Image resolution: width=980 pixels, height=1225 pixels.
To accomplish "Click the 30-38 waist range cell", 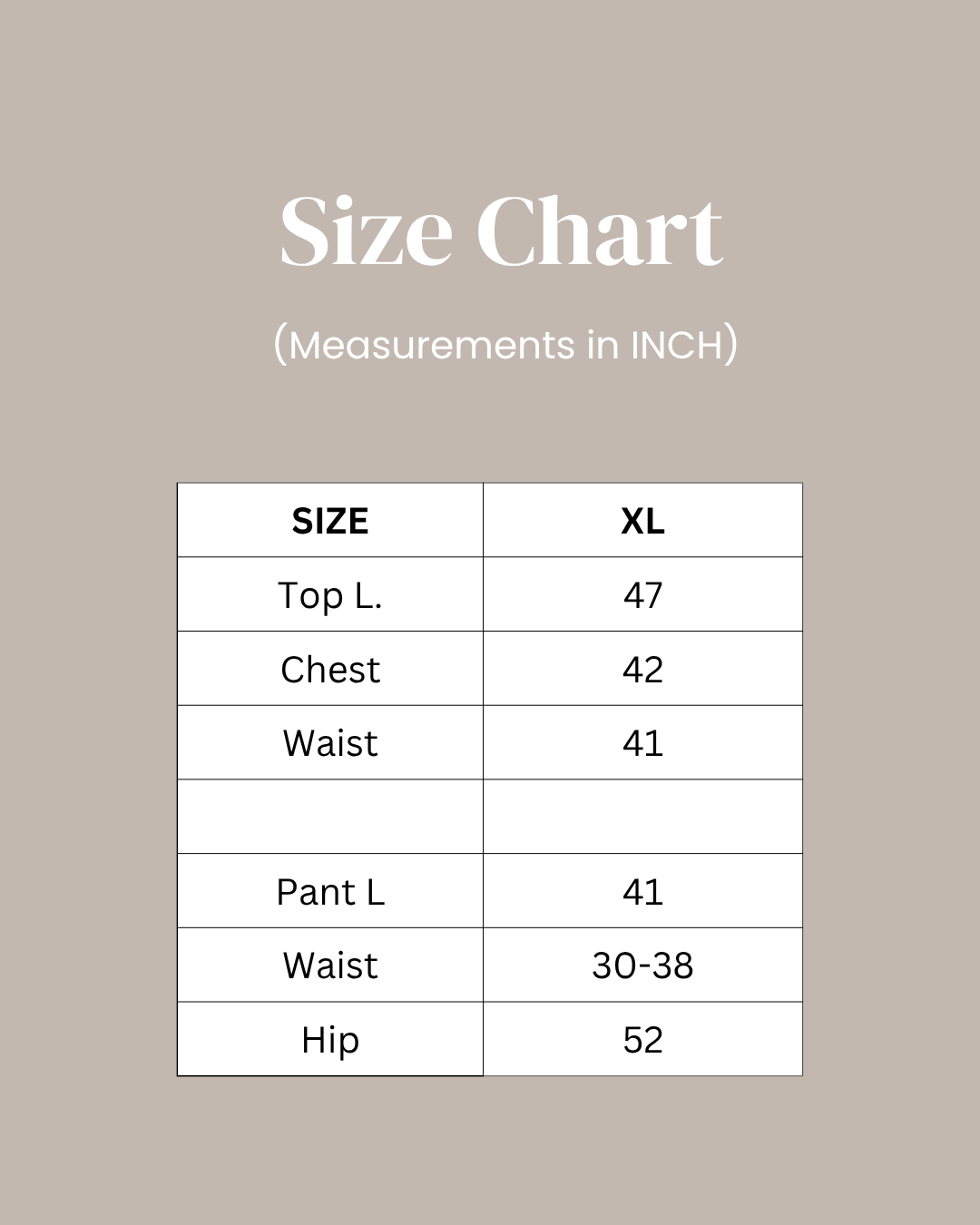I will pyautogui.click(x=643, y=965).
